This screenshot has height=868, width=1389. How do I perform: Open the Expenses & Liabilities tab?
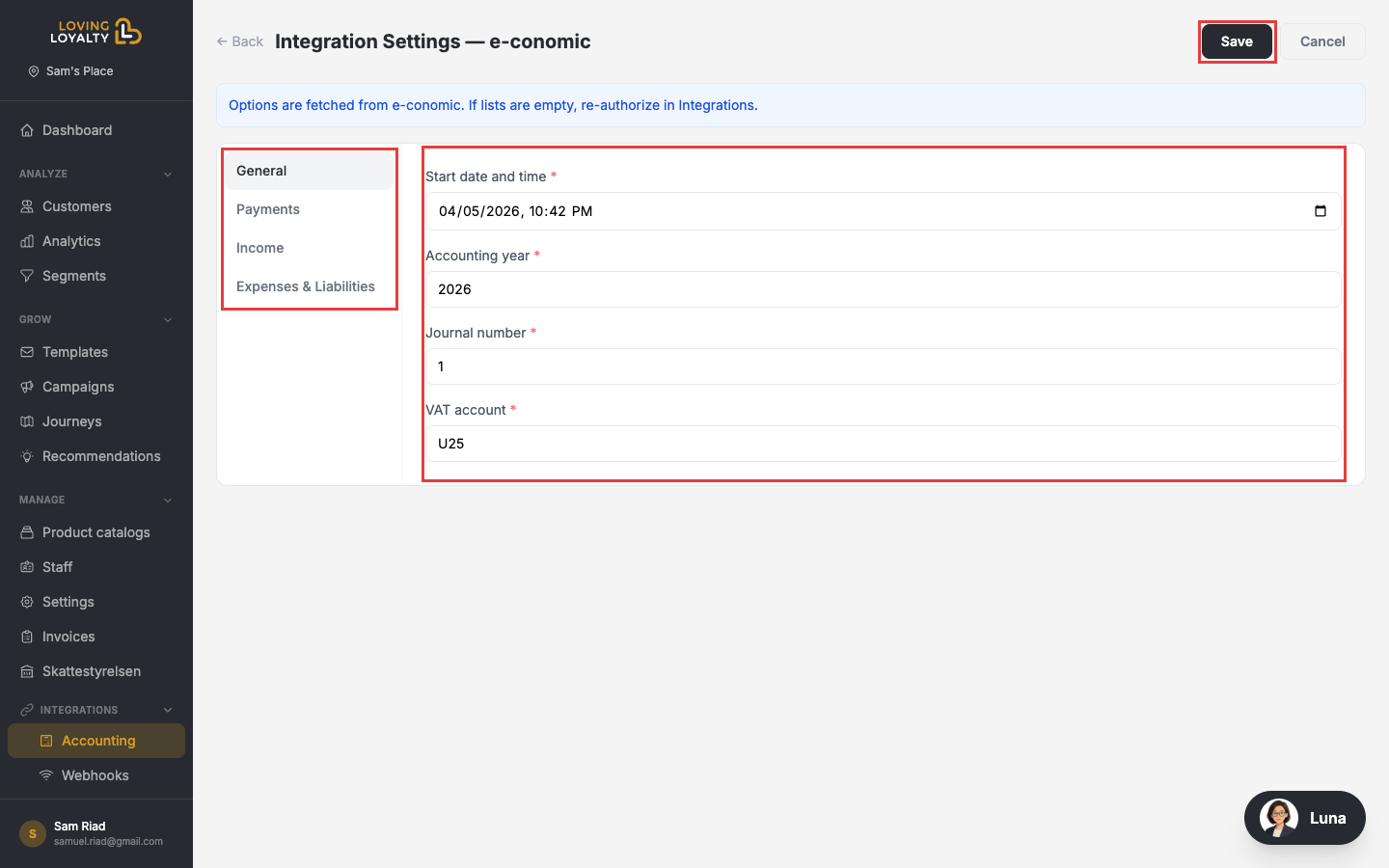click(309, 286)
